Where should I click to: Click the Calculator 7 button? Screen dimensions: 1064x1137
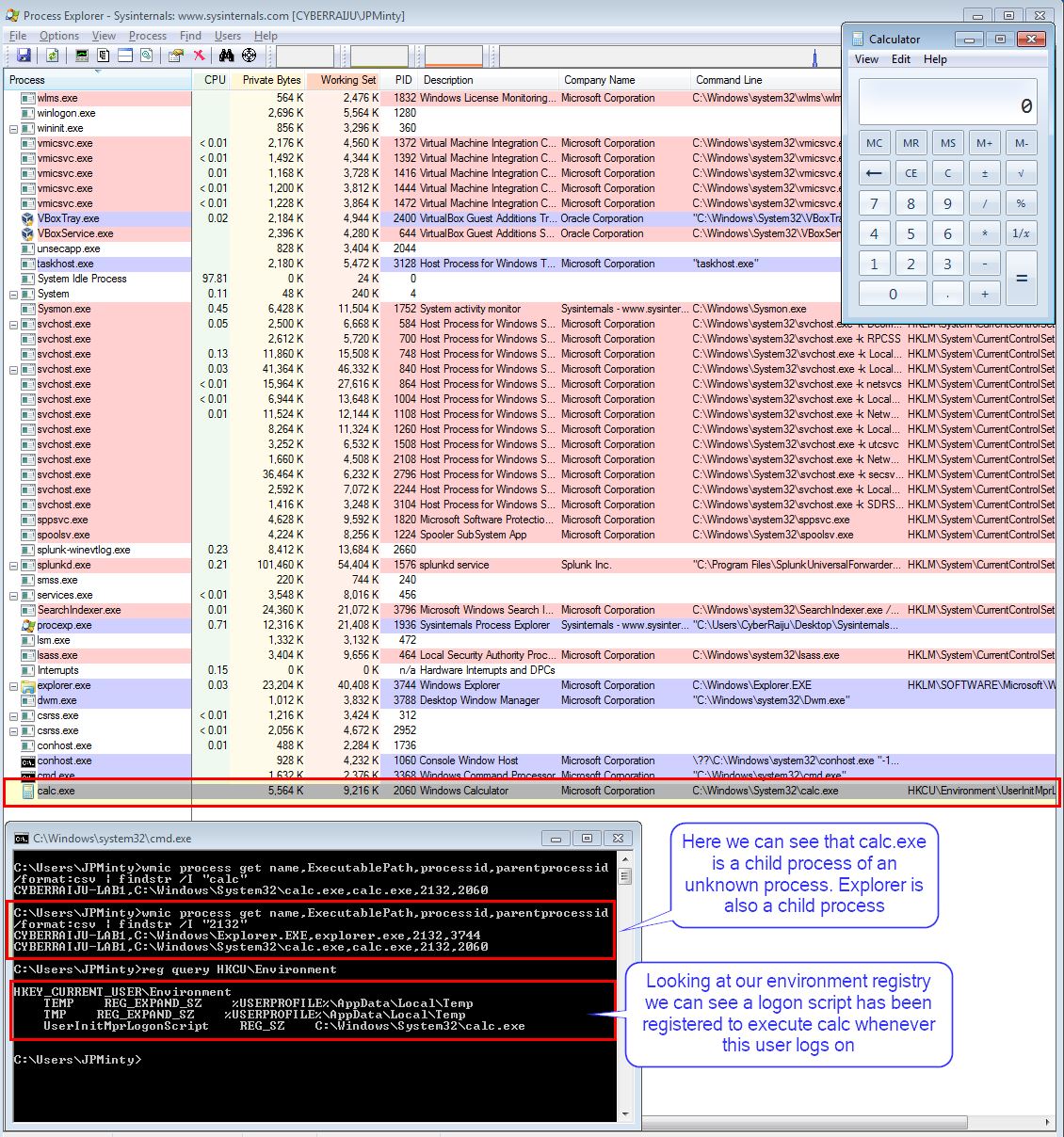click(x=874, y=203)
